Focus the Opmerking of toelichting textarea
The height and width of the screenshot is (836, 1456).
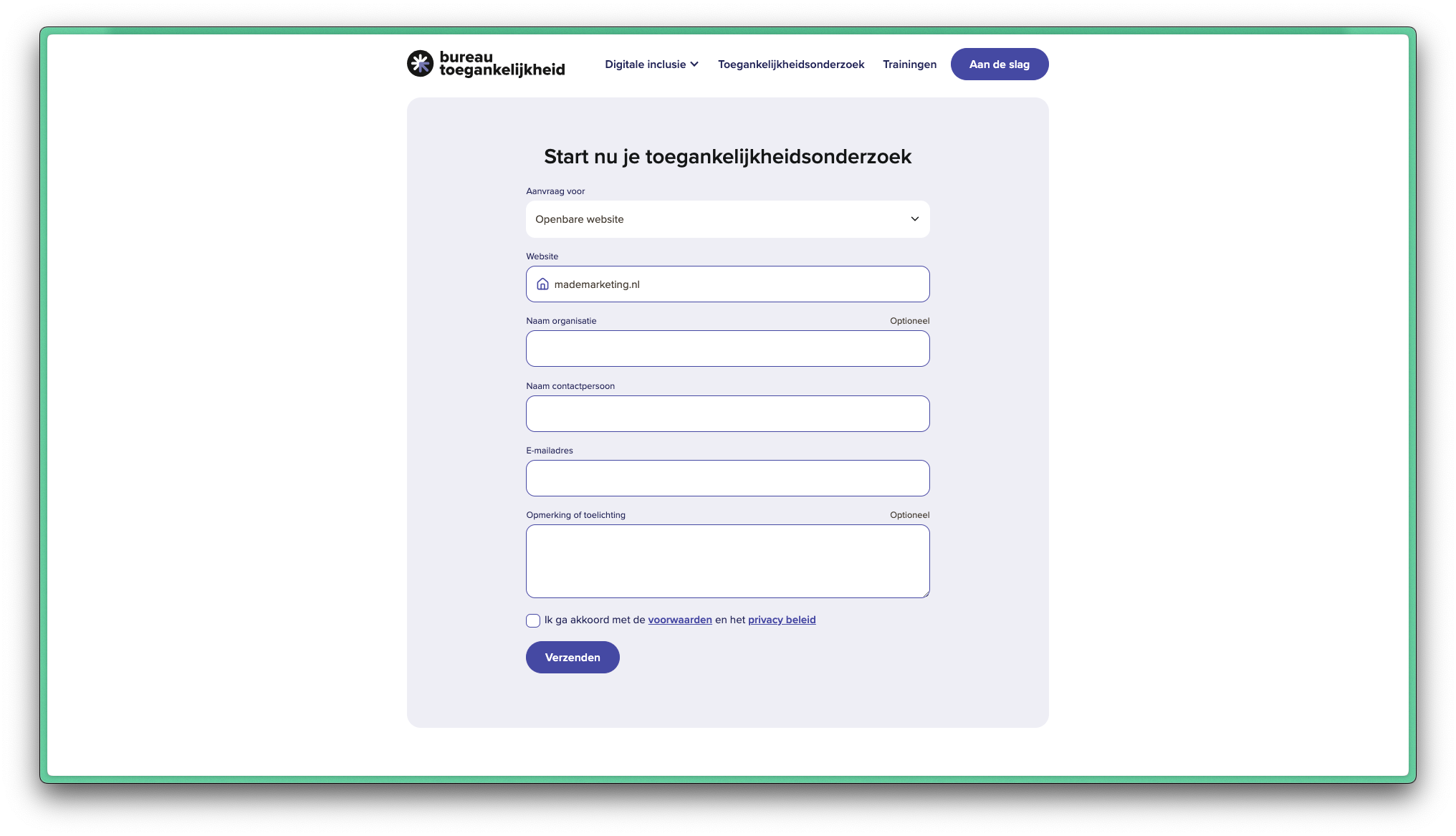pyautogui.click(x=727, y=562)
